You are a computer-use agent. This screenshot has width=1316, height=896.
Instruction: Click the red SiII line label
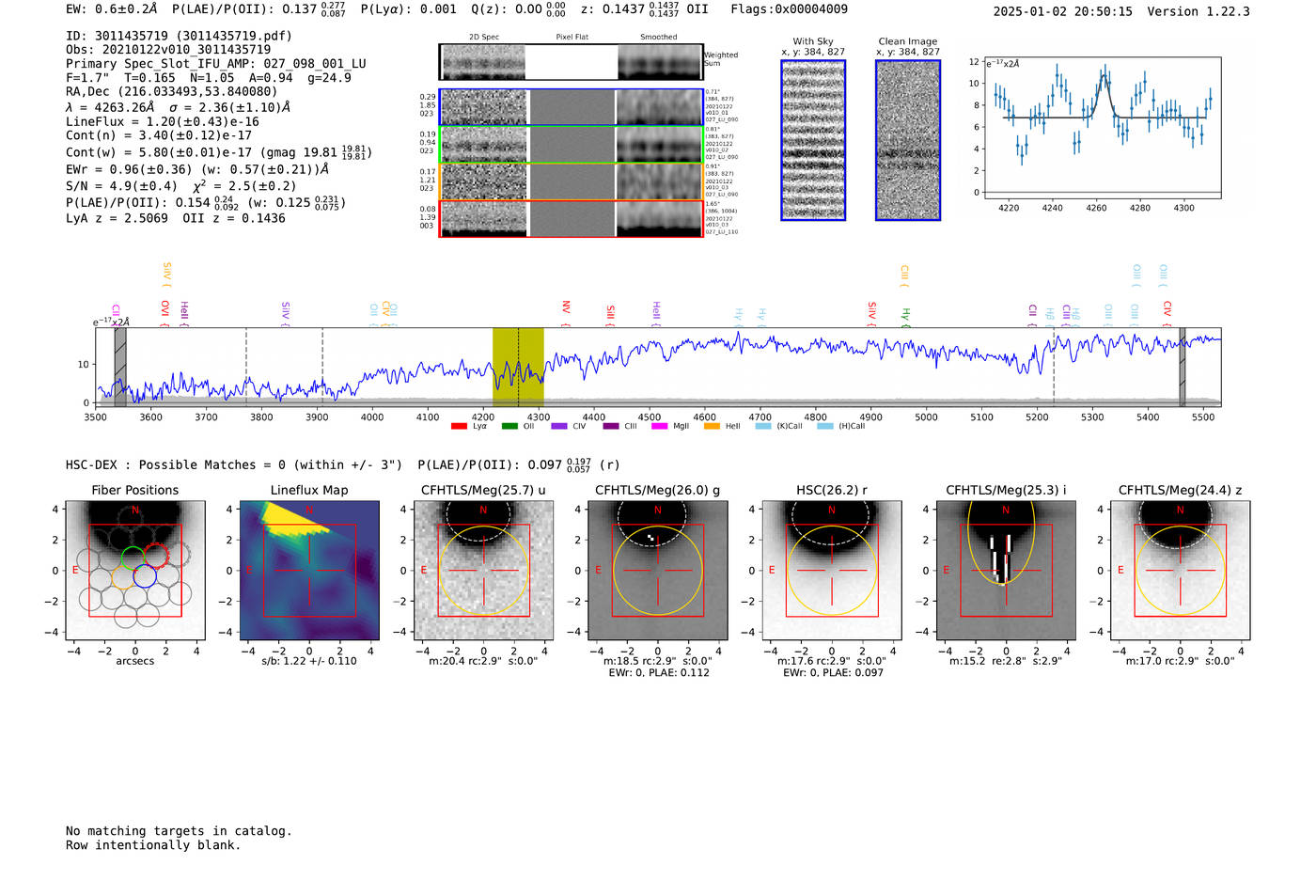point(610,315)
